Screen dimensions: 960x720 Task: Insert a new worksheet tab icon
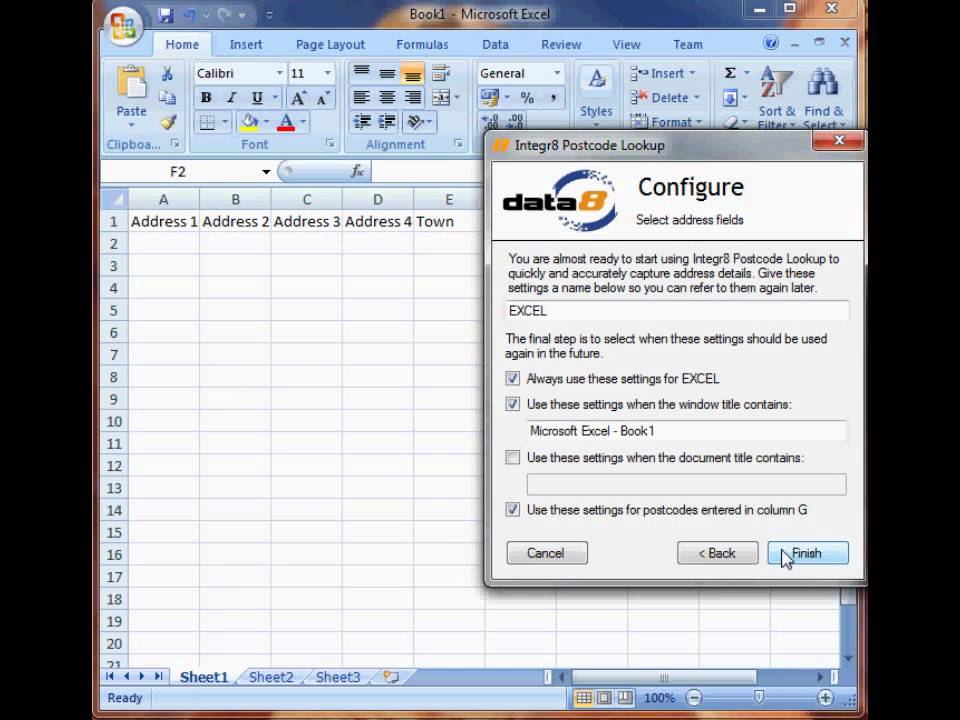point(391,677)
